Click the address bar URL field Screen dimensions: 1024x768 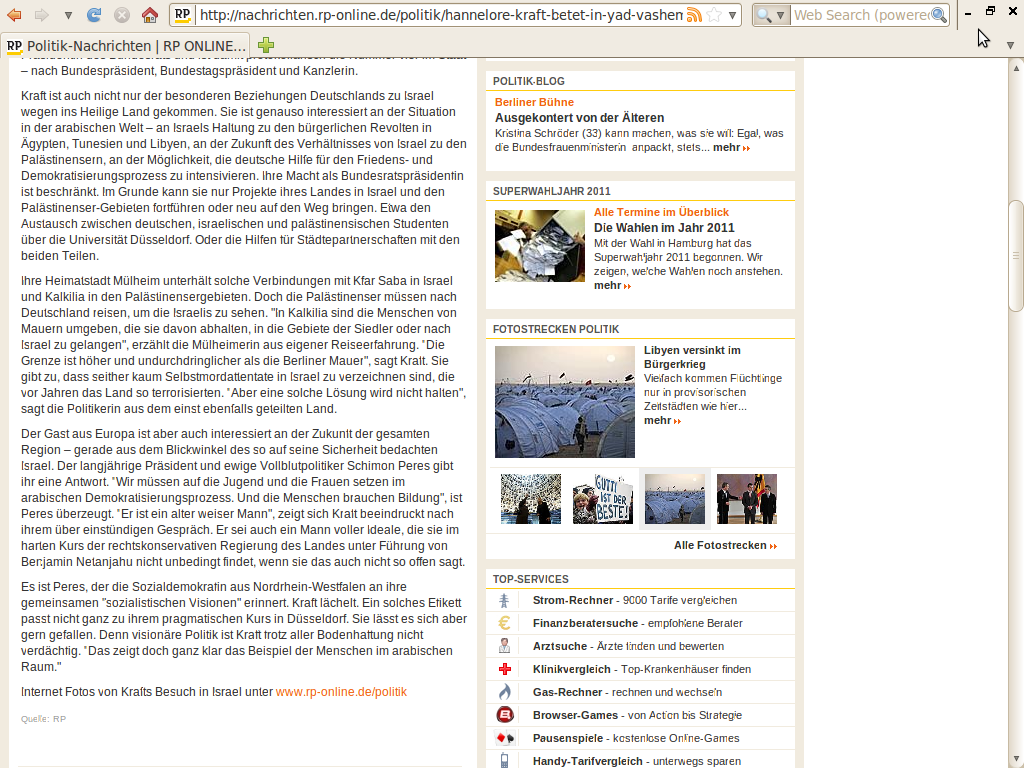(441, 15)
